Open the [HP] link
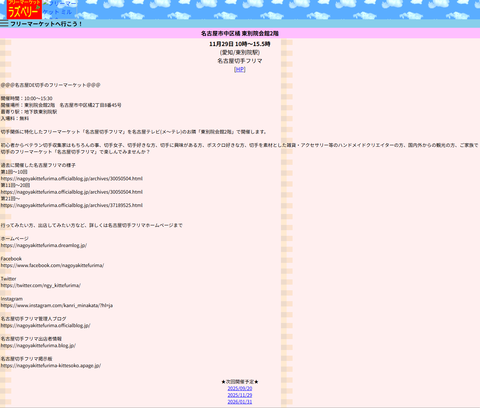Screen dimensions: 480x408 (x=240, y=69)
